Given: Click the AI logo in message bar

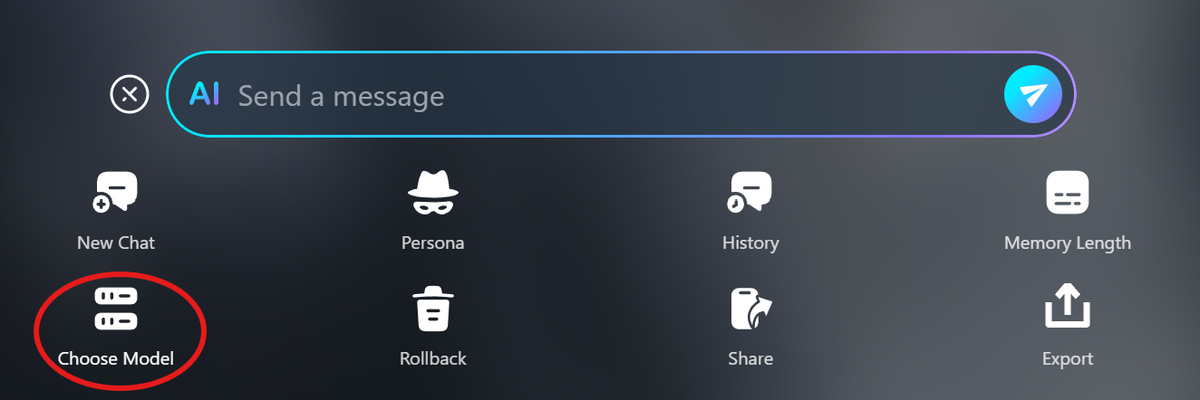Looking at the screenshot, I should point(205,95).
